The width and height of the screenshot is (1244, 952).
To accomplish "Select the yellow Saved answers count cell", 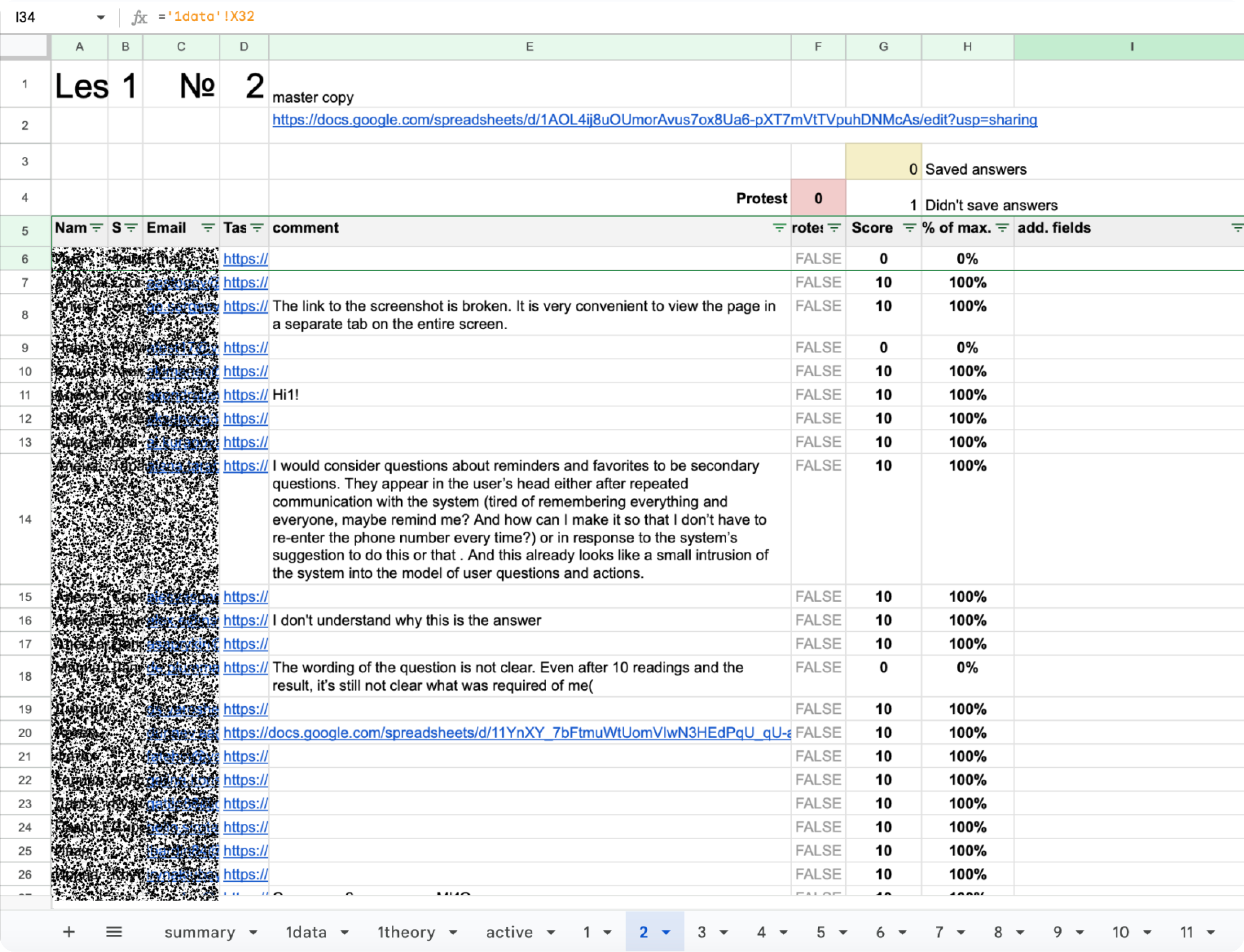I will click(x=884, y=161).
